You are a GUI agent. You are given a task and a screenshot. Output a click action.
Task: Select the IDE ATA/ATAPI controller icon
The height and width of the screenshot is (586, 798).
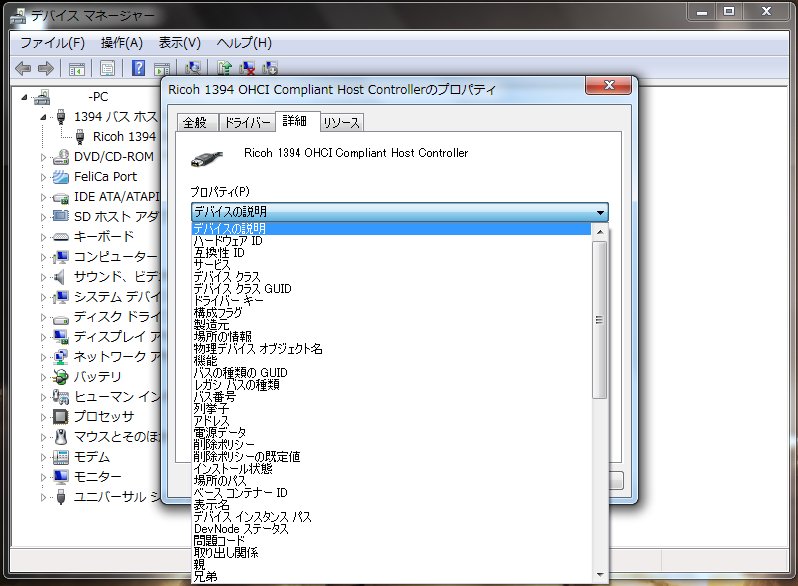click(61, 197)
